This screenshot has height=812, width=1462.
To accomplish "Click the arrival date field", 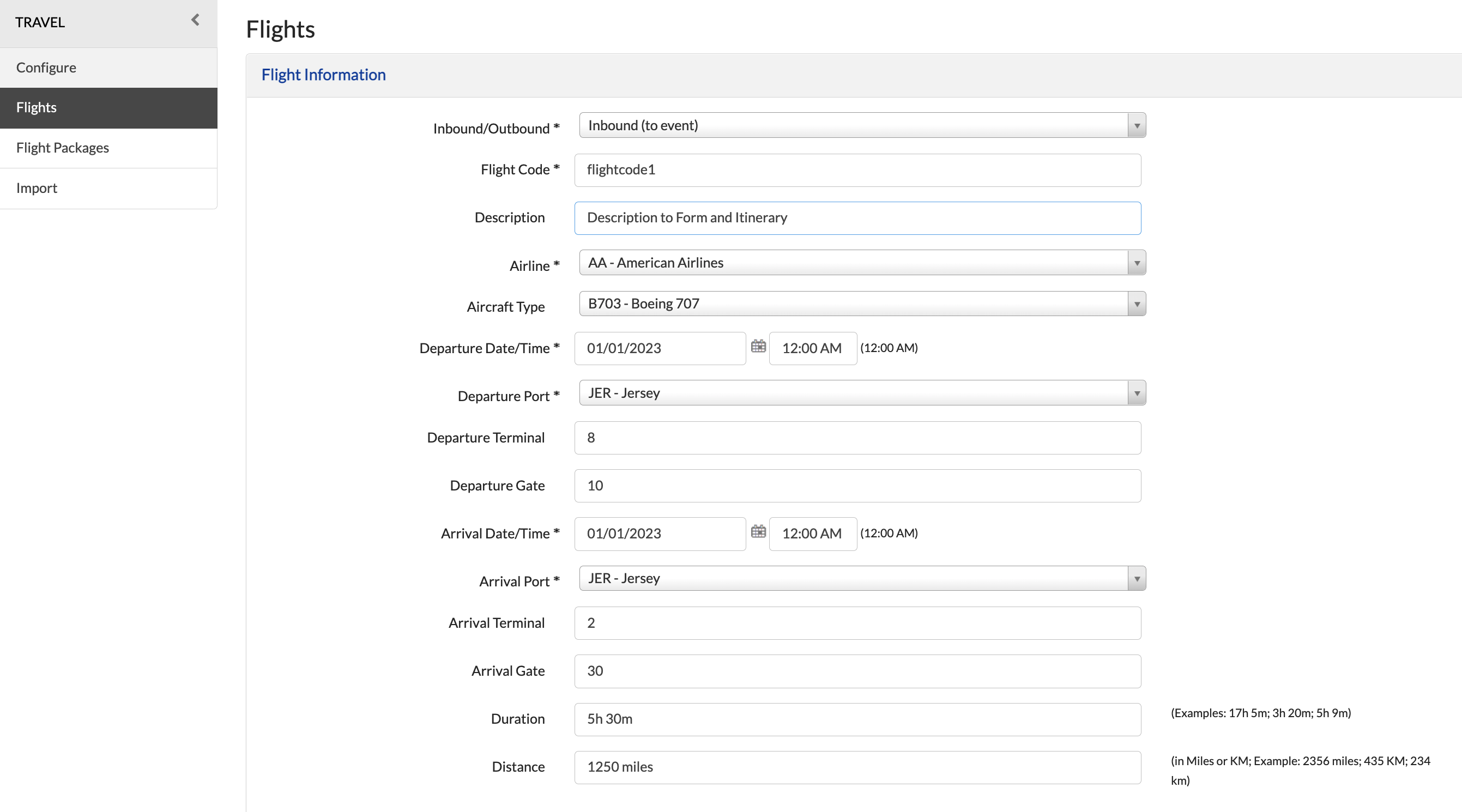I will point(660,534).
